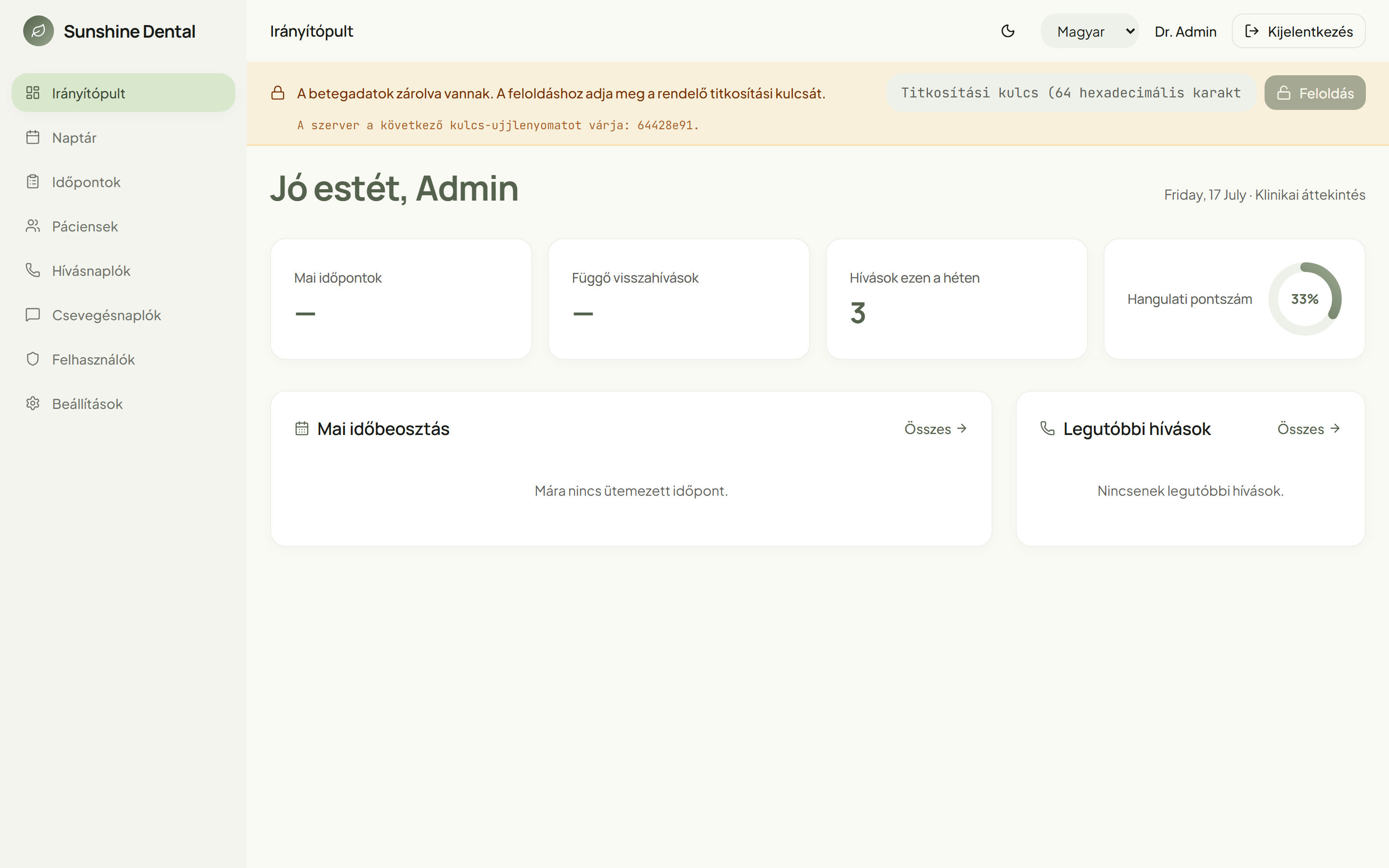Open Csevegésnaplók in the sidebar
The width and height of the screenshot is (1389, 868).
pyautogui.click(x=123, y=314)
